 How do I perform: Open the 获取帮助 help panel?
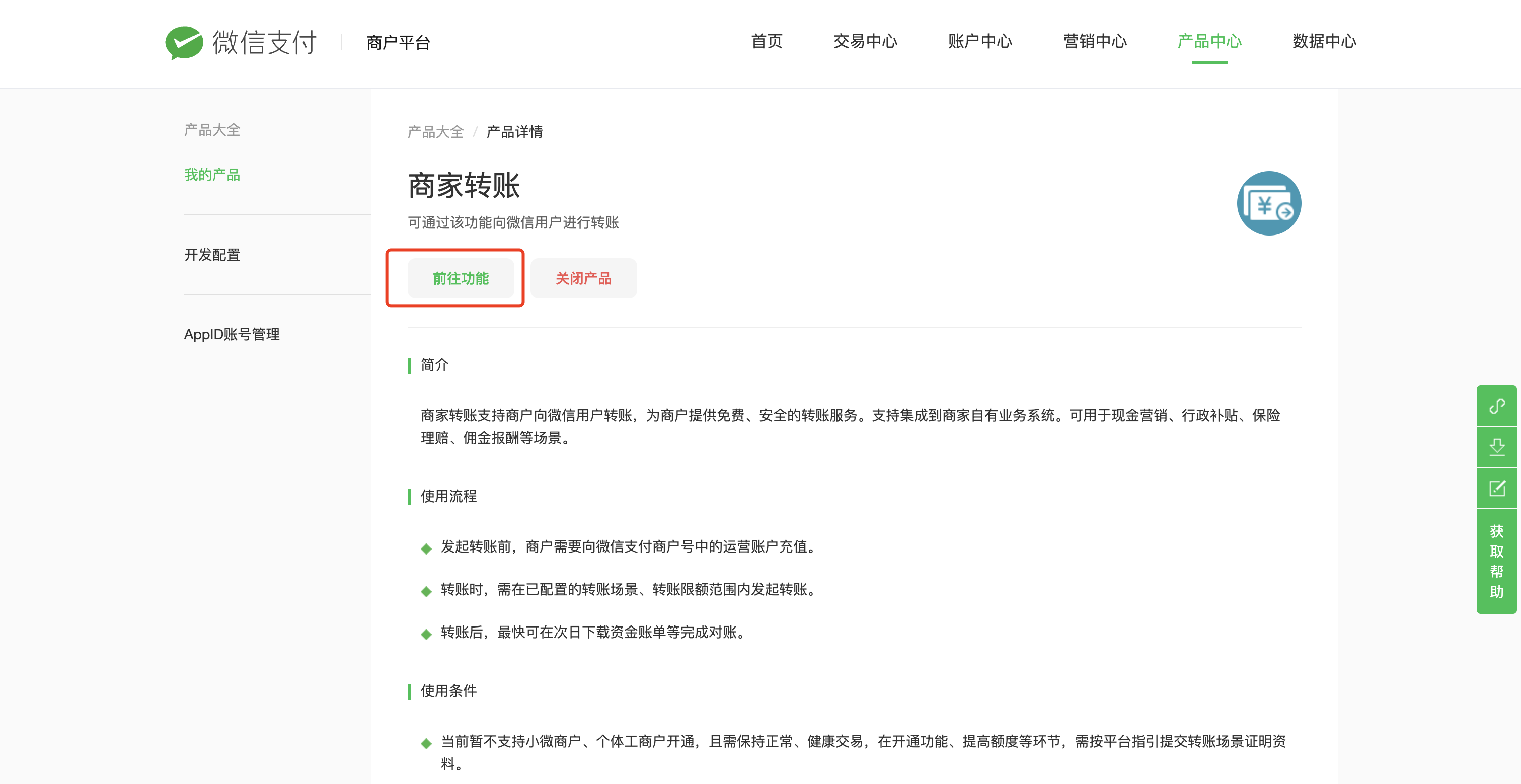[x=1497, y=562]
